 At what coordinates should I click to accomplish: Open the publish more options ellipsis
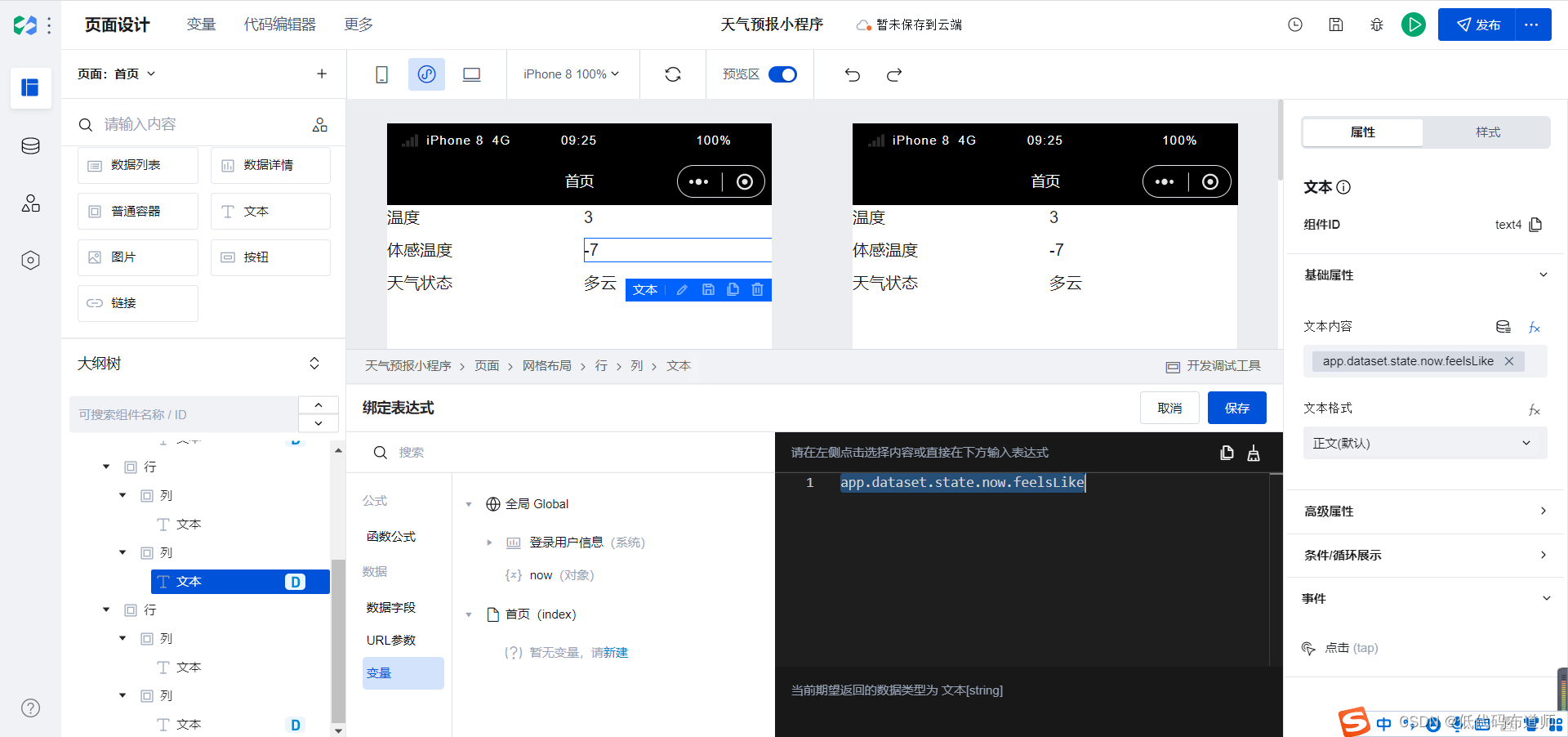(x=1532, y=25)
